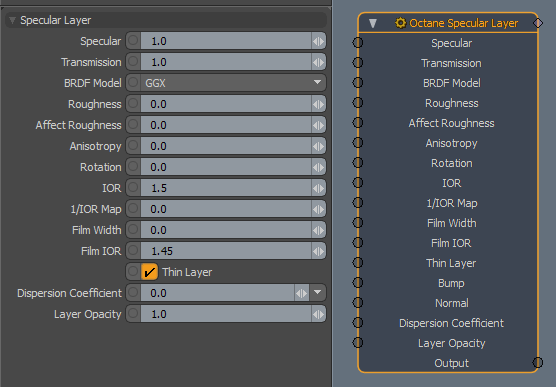Toggle animation dot next to Layer Opacity field
The height and width of the screenshot is (387, 556).
click(133, 314)
